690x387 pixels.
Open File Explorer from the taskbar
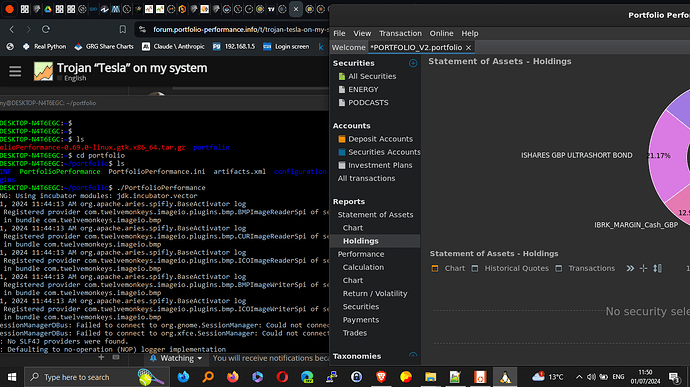430,377
